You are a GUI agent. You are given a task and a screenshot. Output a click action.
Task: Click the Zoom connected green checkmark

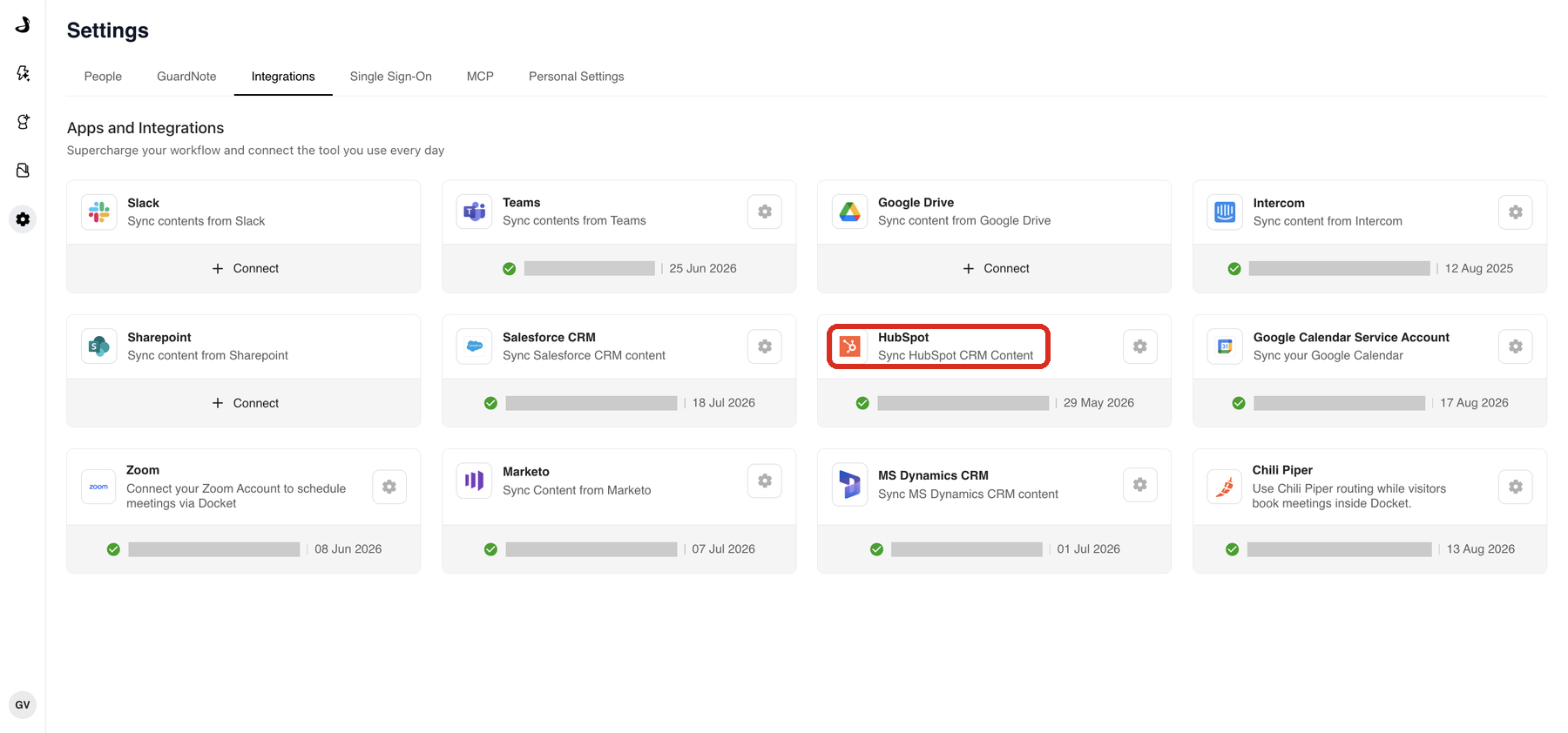(113, 549)
